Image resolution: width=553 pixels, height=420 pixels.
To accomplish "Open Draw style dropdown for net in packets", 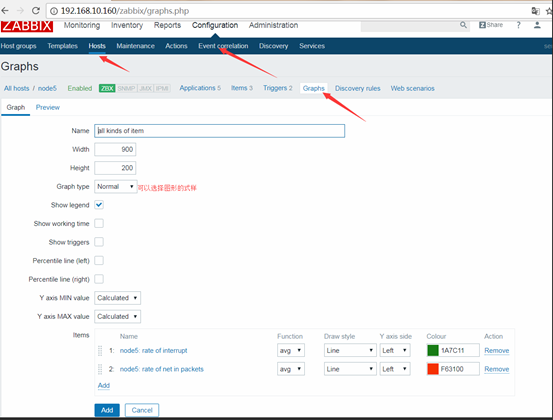I will point(350,369).
